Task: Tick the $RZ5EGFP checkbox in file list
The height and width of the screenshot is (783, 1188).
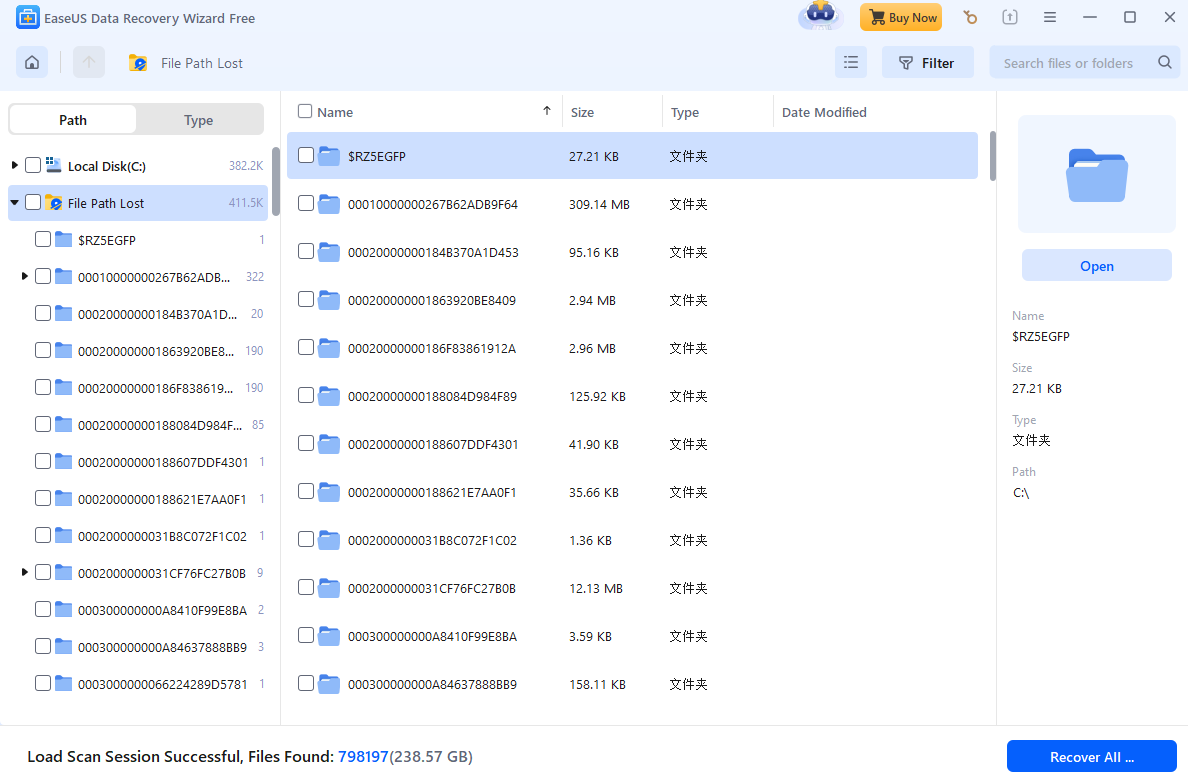Action: click(306, 155)
